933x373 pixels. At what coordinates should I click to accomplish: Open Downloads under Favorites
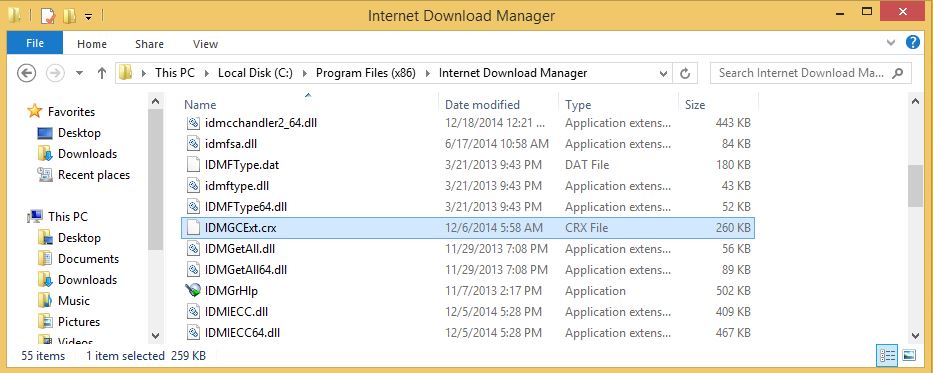coord(87,153)
